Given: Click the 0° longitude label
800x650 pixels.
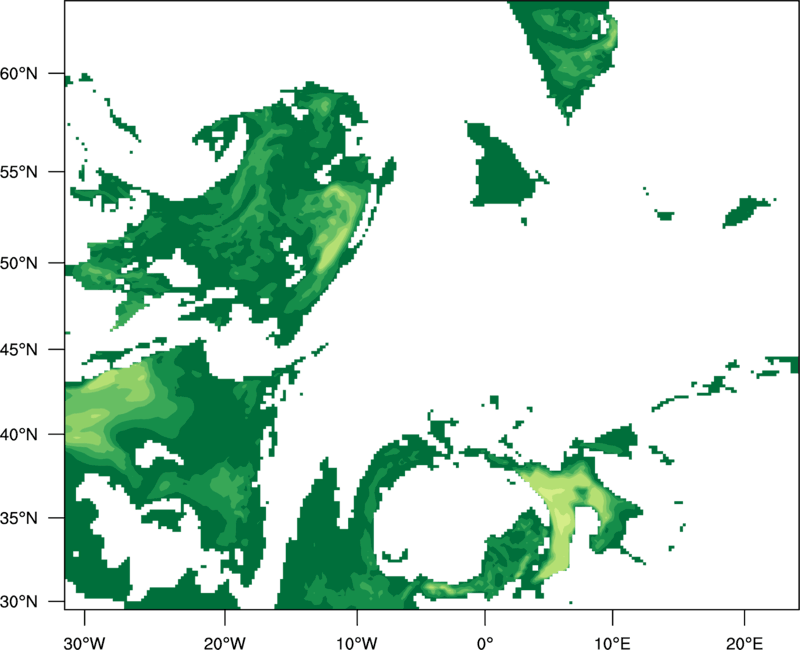Looking at the screenshot, I should click(x=485, y=643).
